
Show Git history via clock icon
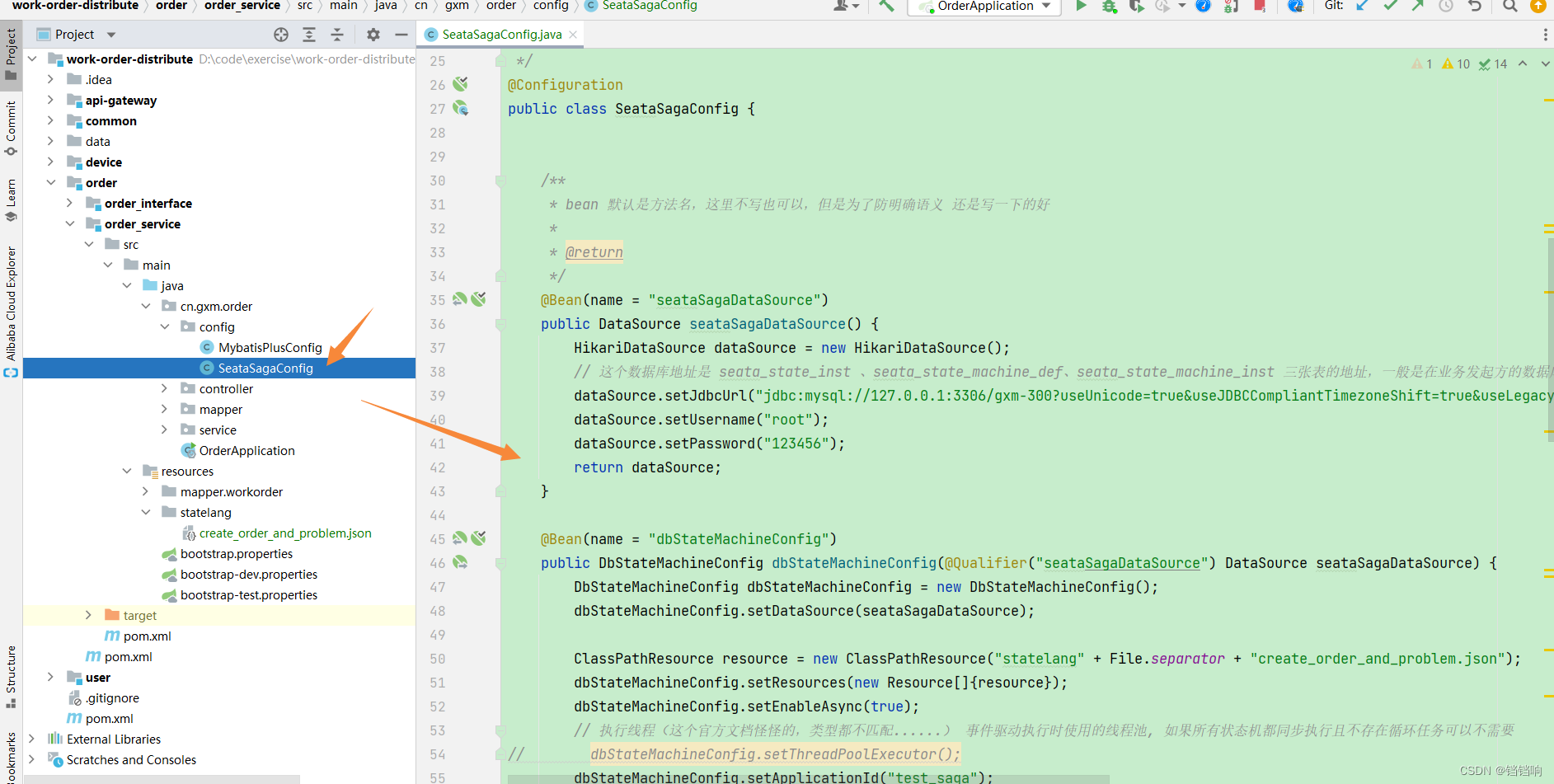coord(1446,6)
